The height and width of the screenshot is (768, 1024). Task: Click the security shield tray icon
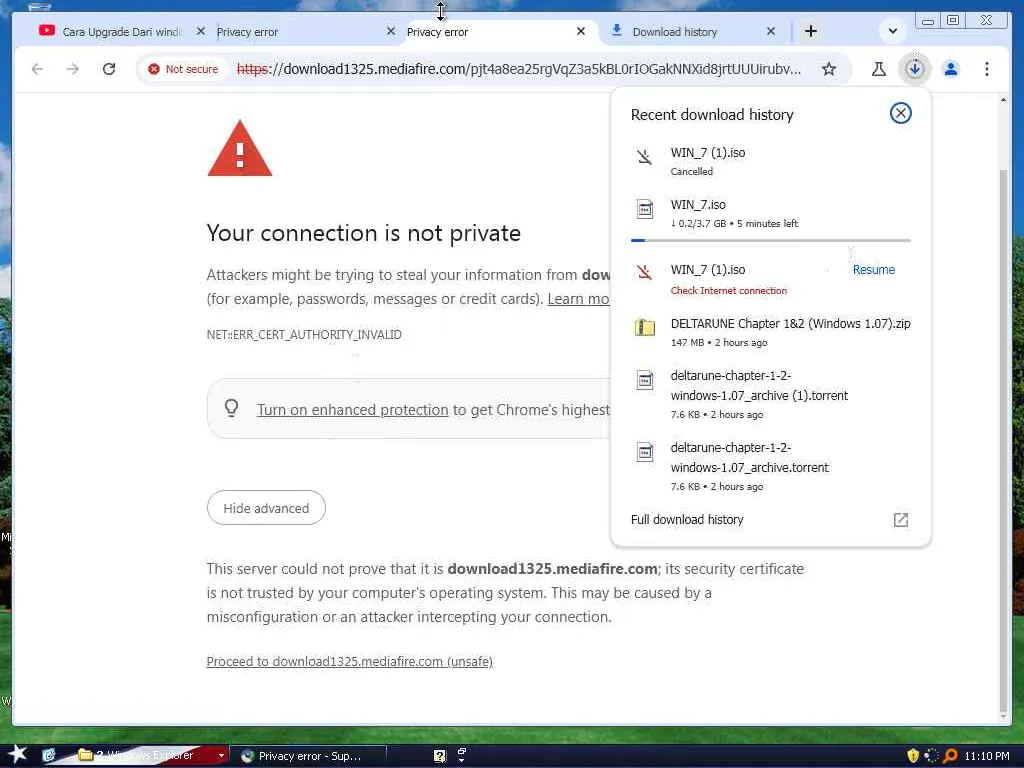click(913, 756)
